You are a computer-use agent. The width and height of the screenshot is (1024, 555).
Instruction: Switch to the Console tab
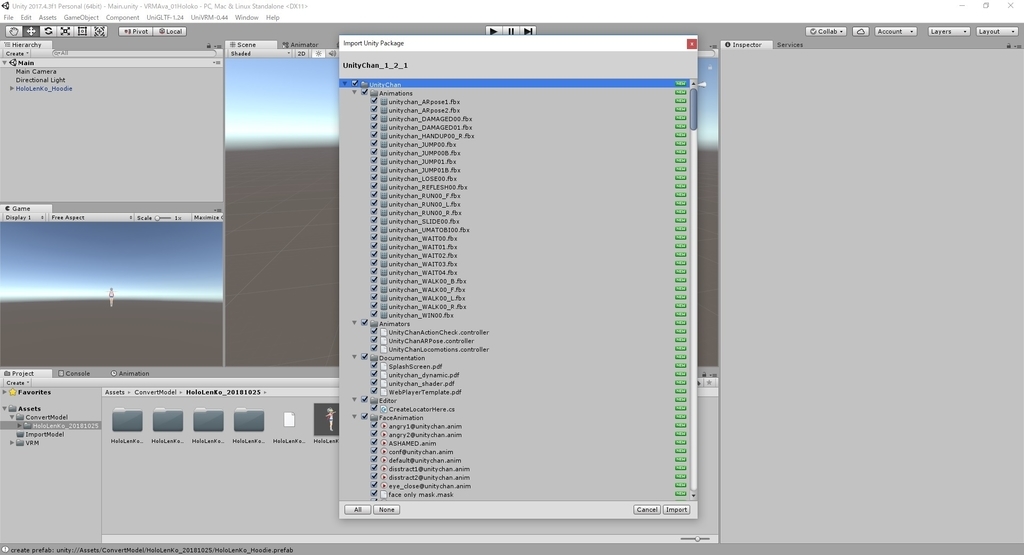(74, 373)
